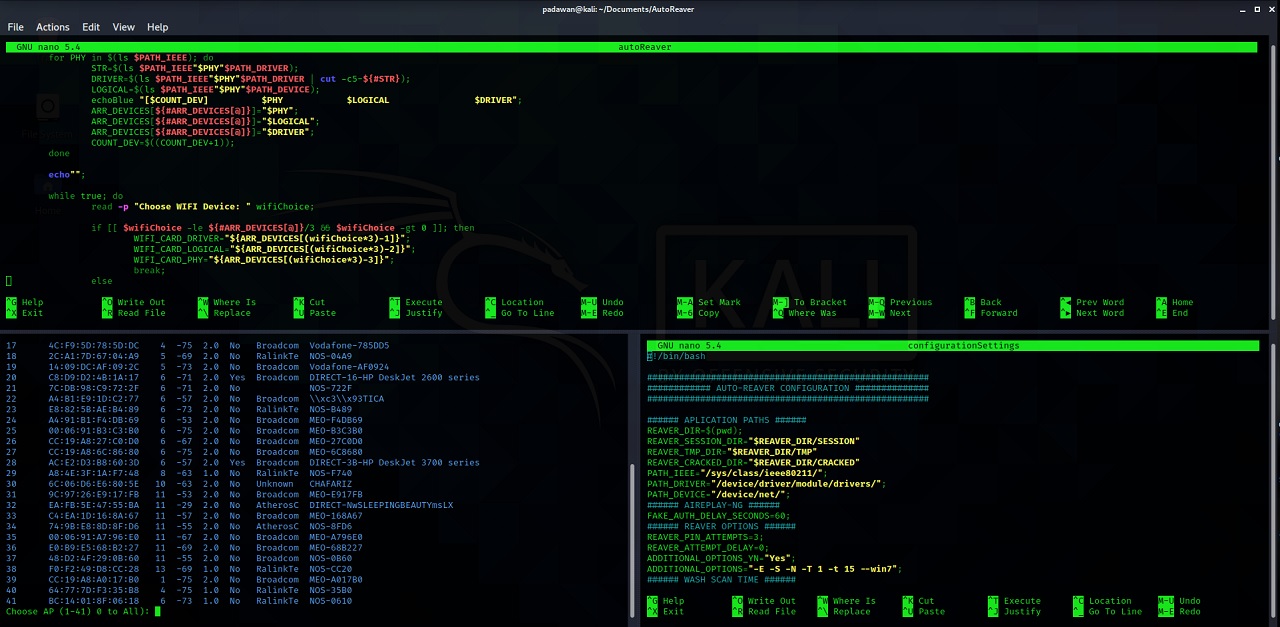1280x627 pixels.
Task: Click the REAVER_CRACKED_DIR config line
Action: (x=753, y=462)
